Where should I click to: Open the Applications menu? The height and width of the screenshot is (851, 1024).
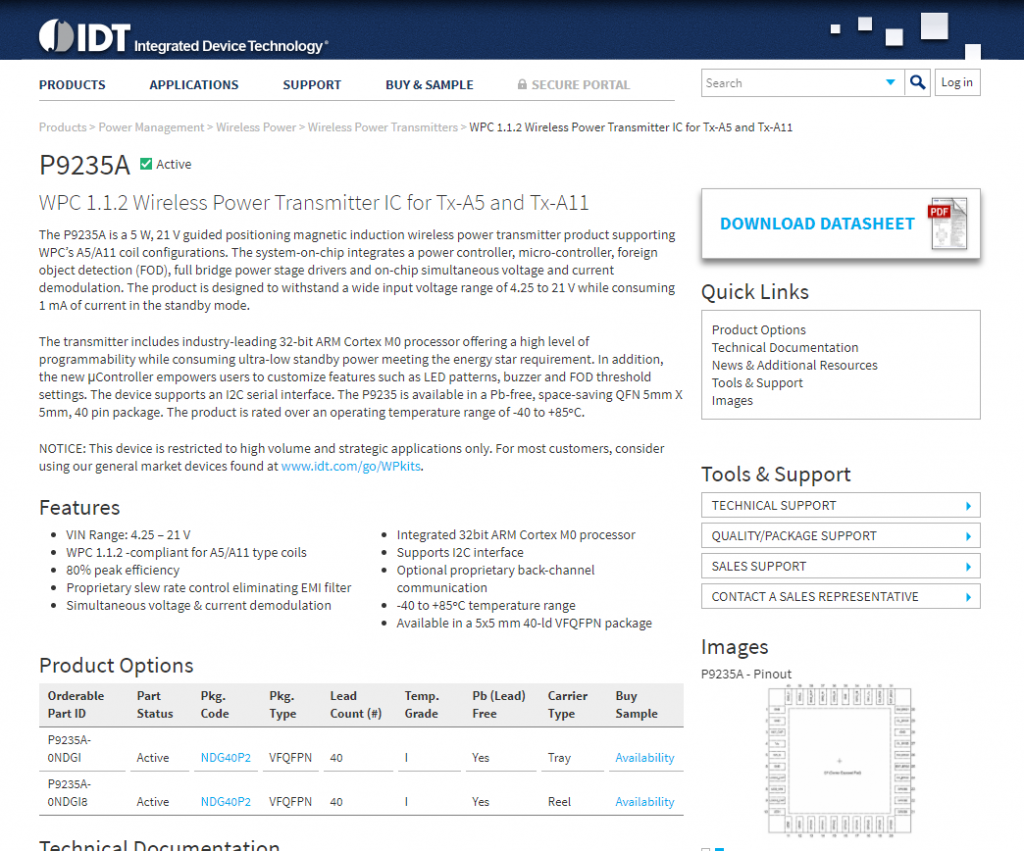(194, 85)
